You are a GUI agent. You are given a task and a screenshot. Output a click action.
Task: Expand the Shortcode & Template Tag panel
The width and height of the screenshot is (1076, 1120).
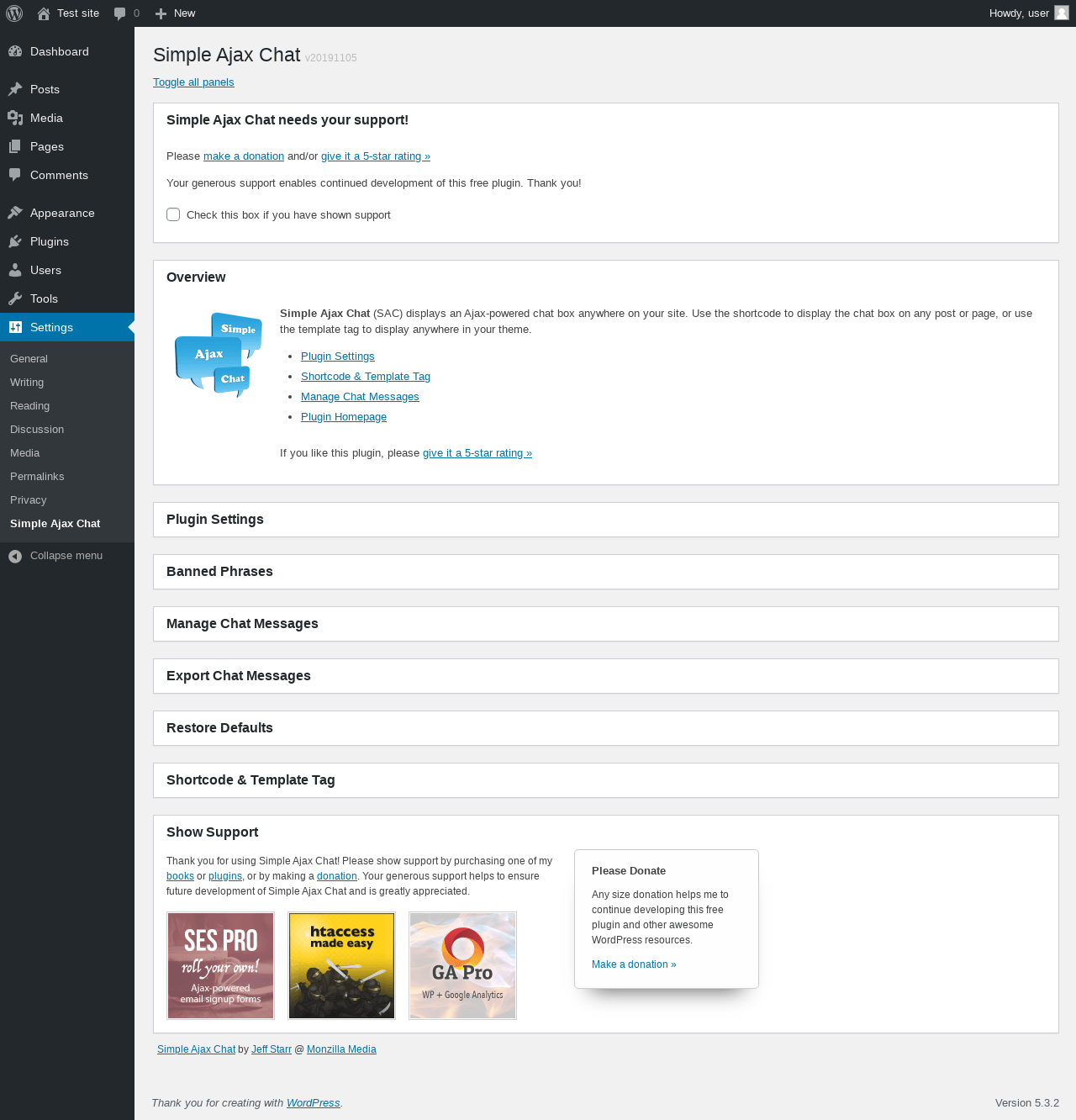606,780
